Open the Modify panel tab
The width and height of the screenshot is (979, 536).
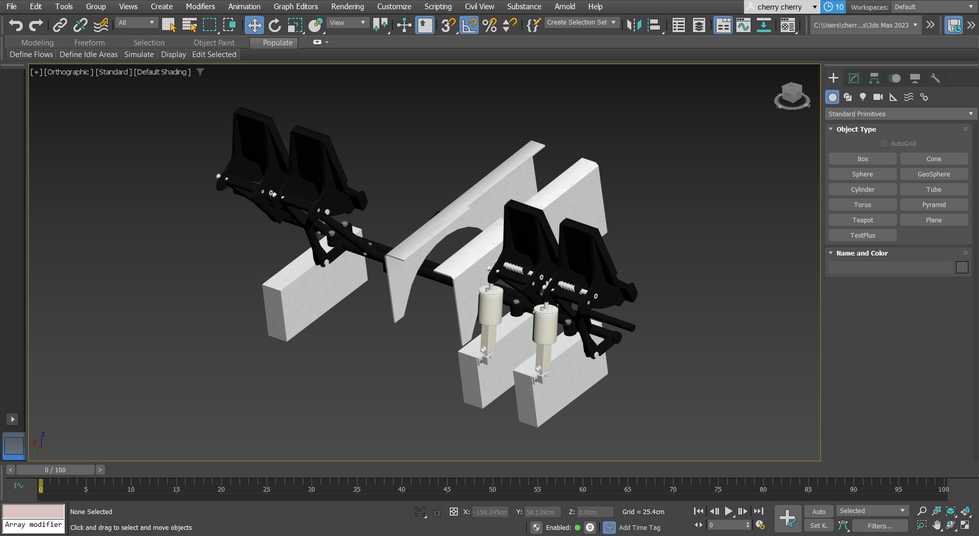tap(854, 78)
